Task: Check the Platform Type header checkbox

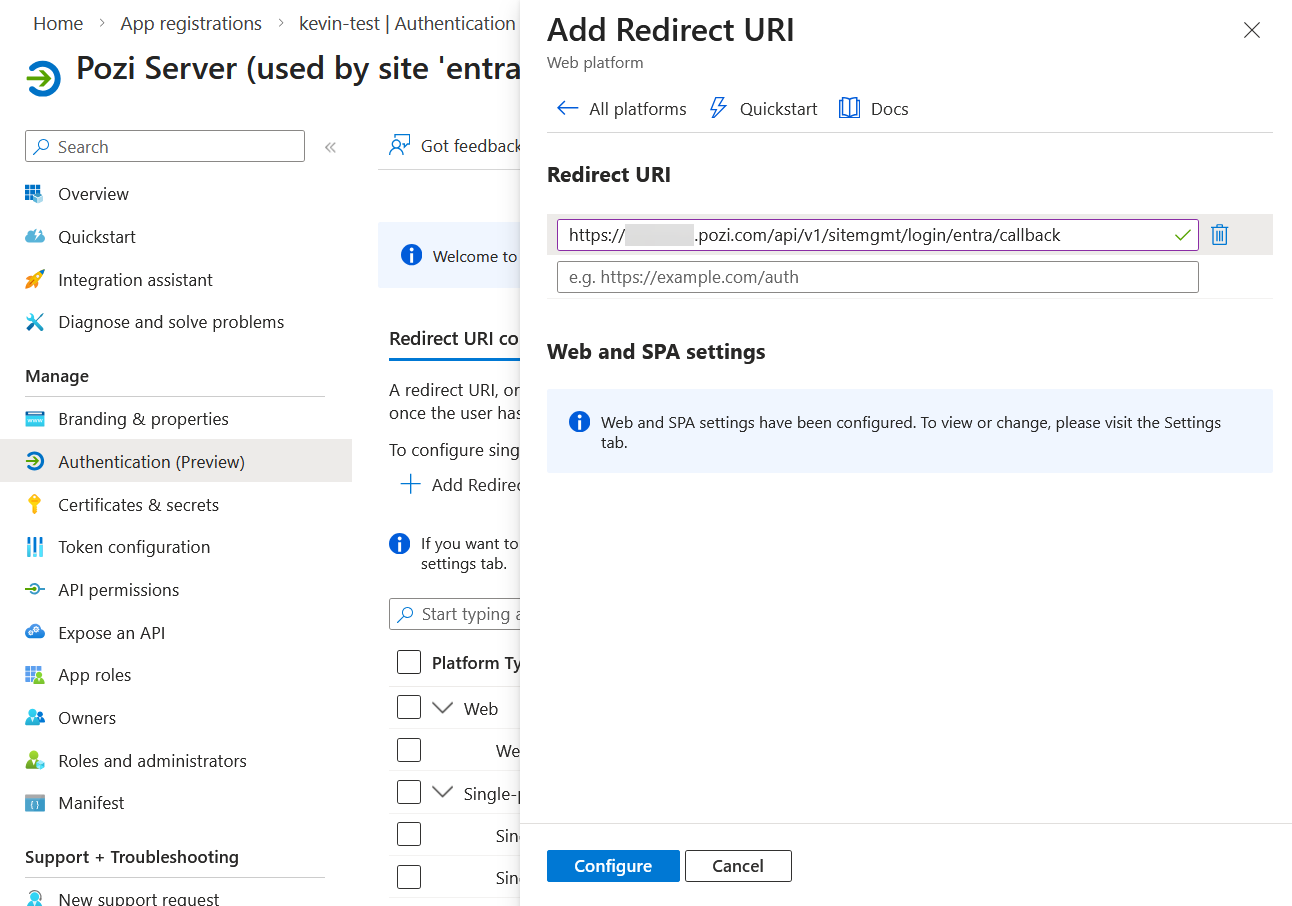Action: click(x=409, y=662)
